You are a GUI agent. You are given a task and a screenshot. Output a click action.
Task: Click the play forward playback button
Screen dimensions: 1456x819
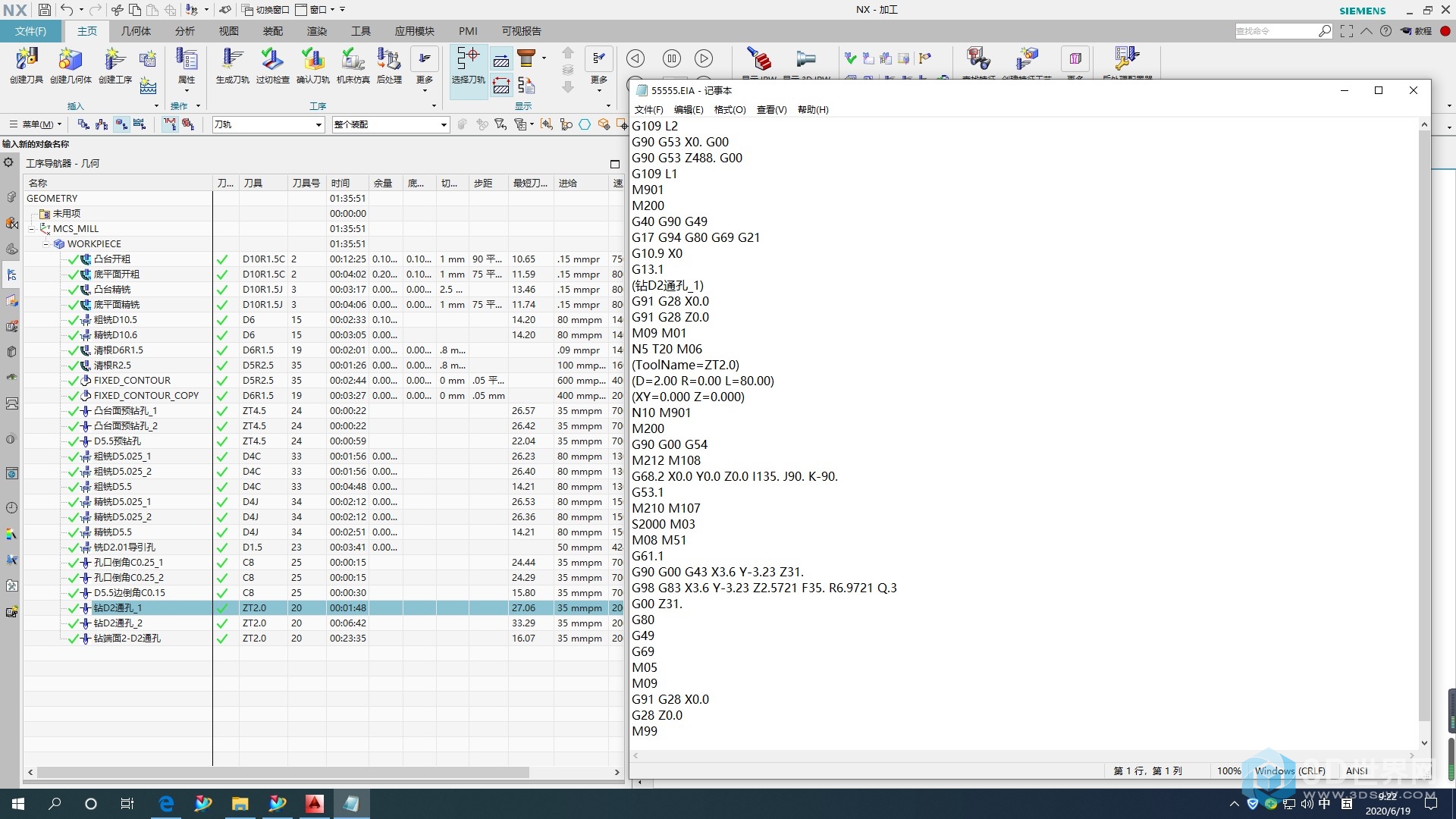704,58
